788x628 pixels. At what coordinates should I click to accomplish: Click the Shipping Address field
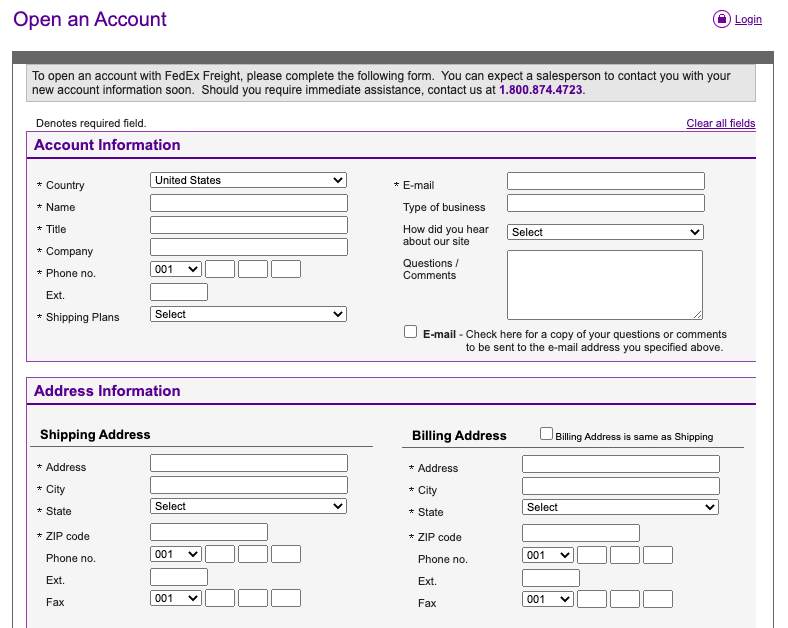[x=249, y=463]
